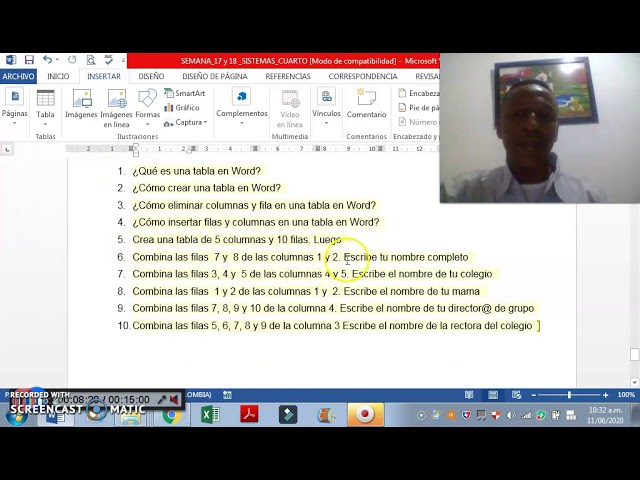The width and height of the screenshot is (640, 480).
Task: Open Google Chrome from the taskbar
Action: tap(171, 415)
